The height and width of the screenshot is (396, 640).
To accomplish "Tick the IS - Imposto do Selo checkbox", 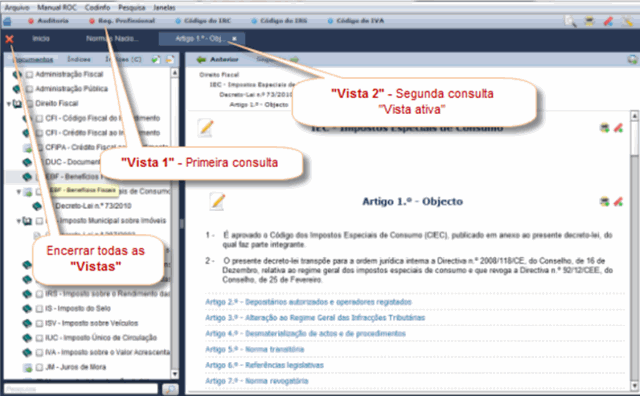I will pos(39,309).
